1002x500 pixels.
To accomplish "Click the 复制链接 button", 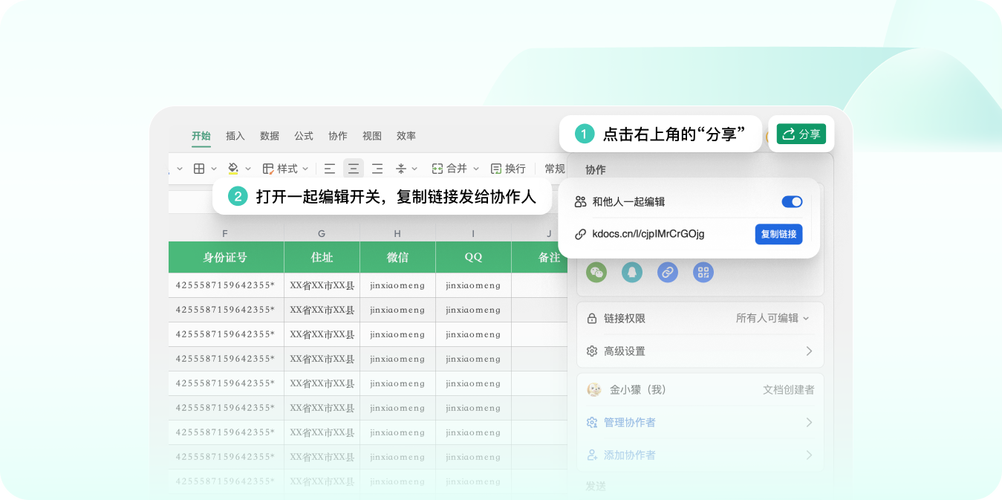I will coord(778,234).
